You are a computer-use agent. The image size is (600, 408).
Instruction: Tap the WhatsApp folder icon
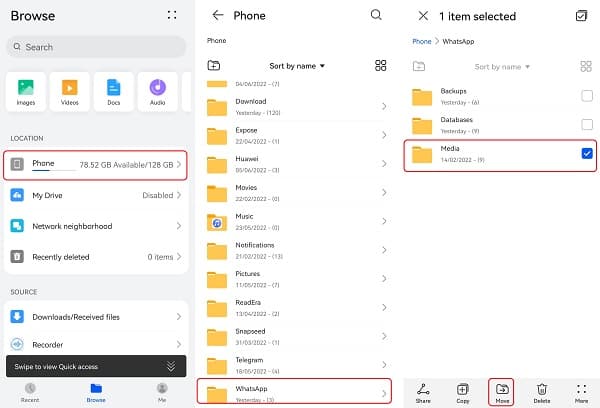217,395
